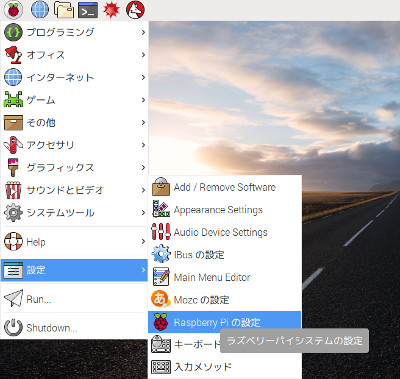Click the ゲーム green invader icon
This screenshot has width=400, height=379.
coord(13,99)
